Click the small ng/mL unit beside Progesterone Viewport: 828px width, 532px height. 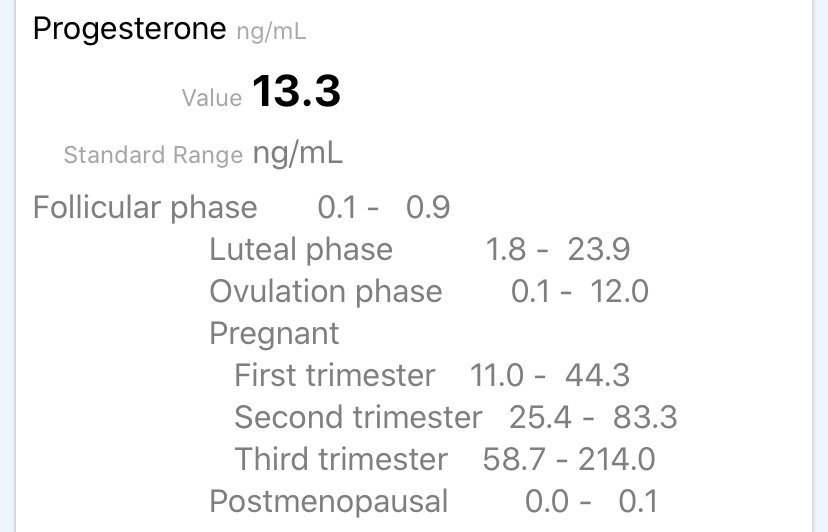click(271, 32)
